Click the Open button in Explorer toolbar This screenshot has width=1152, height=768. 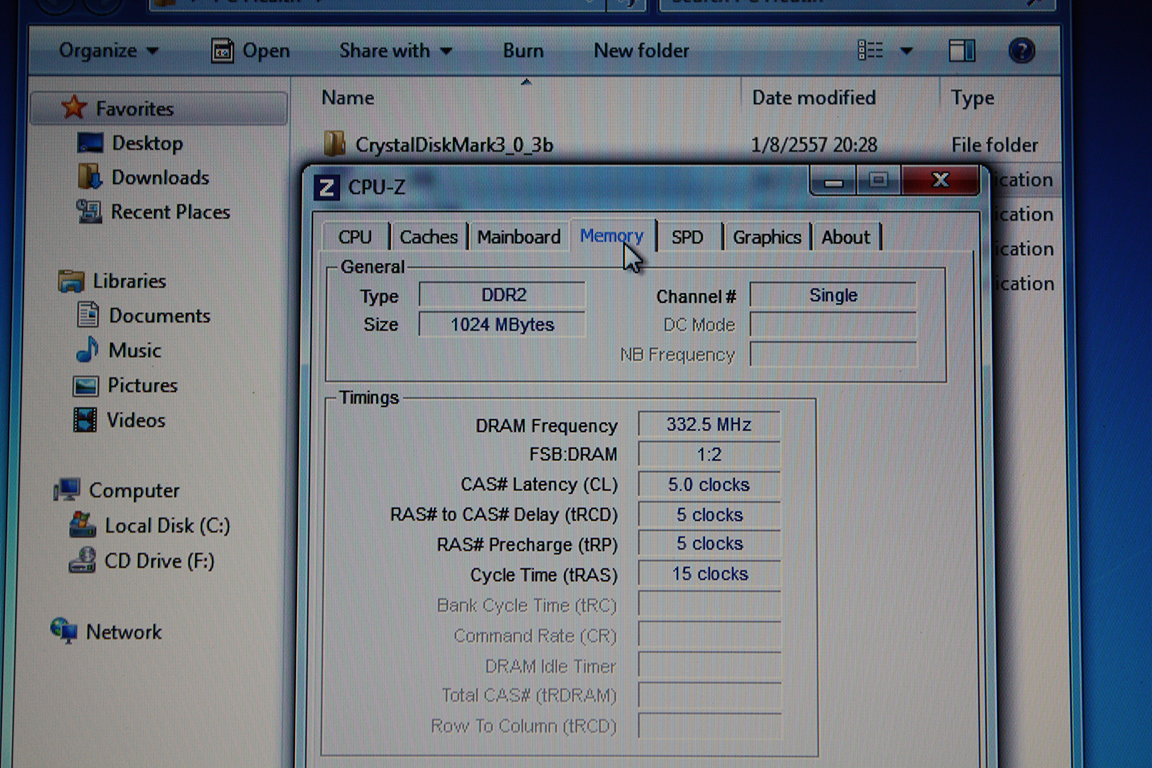coord(250,51)
